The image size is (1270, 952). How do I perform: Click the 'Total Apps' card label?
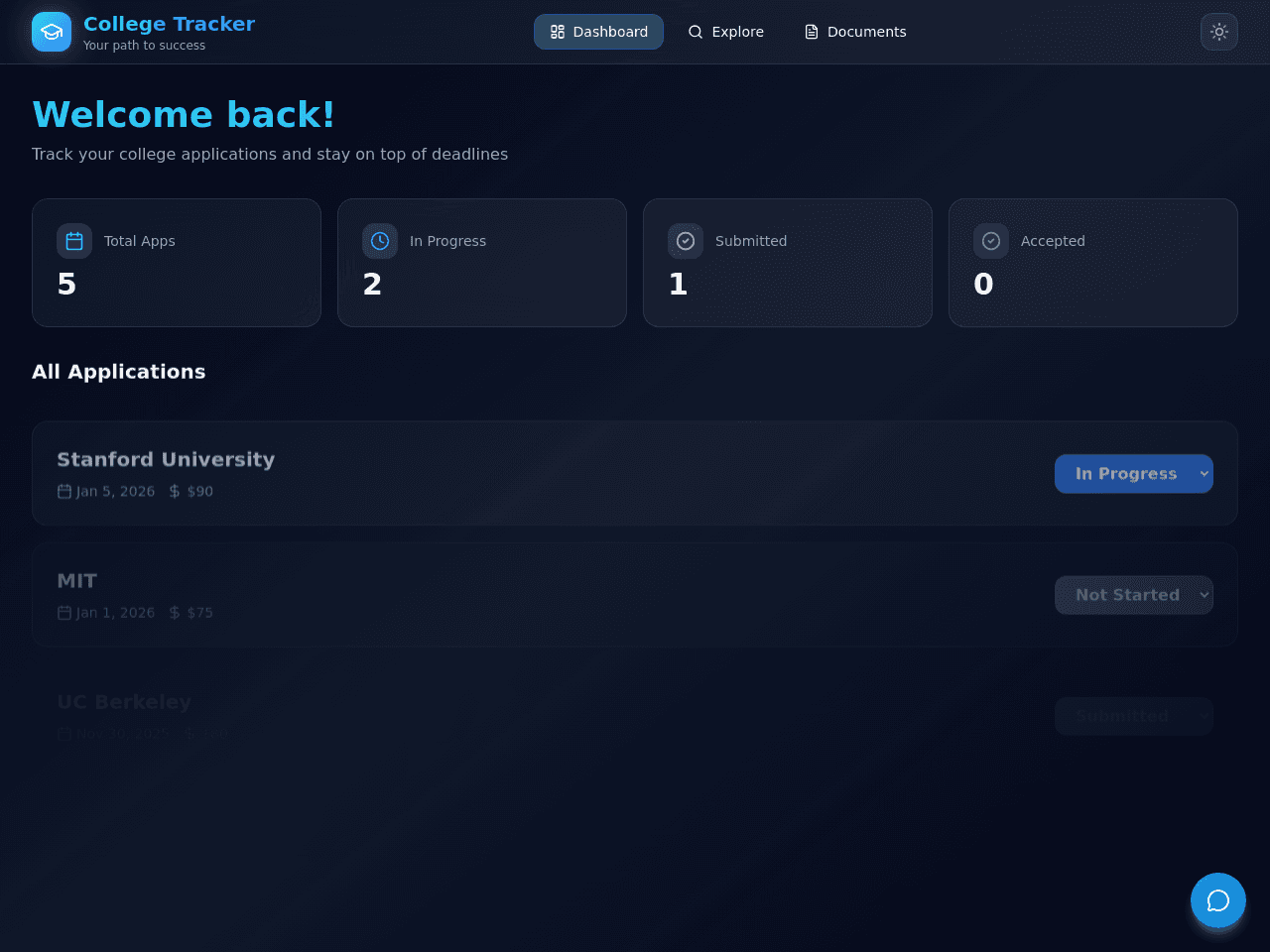(x=140, y=241)
